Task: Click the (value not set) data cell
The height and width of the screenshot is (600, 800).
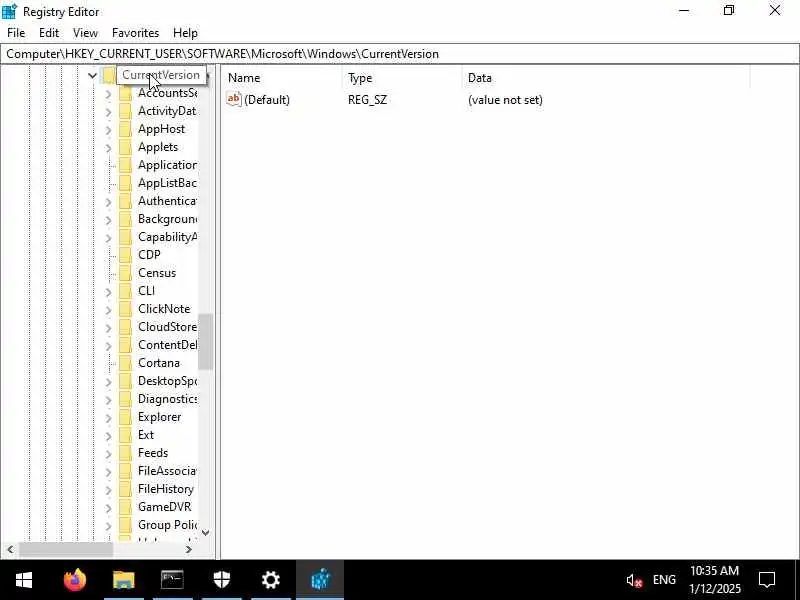Action: click(505, 99)
